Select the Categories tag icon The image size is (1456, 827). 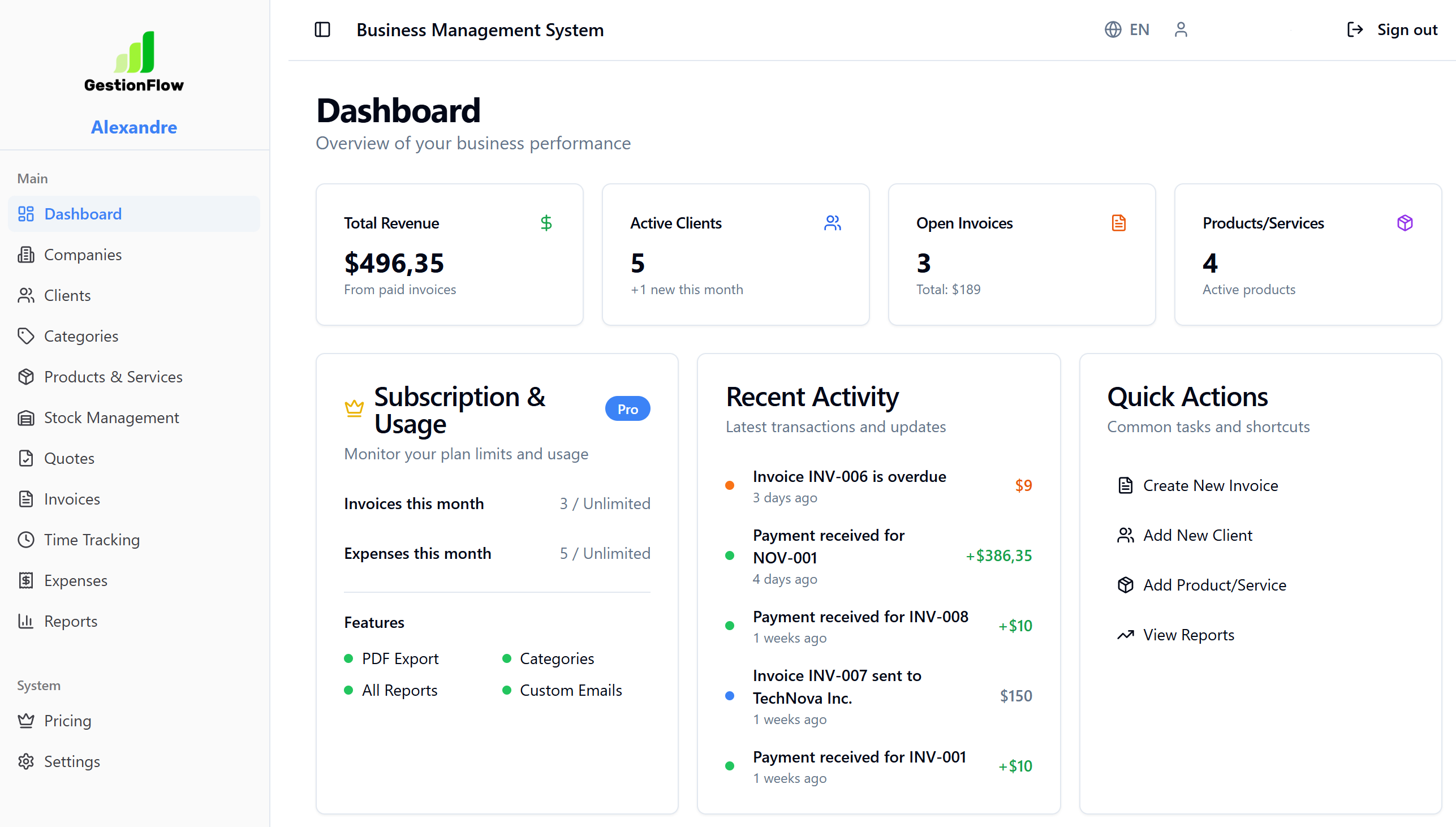point(26,335)
